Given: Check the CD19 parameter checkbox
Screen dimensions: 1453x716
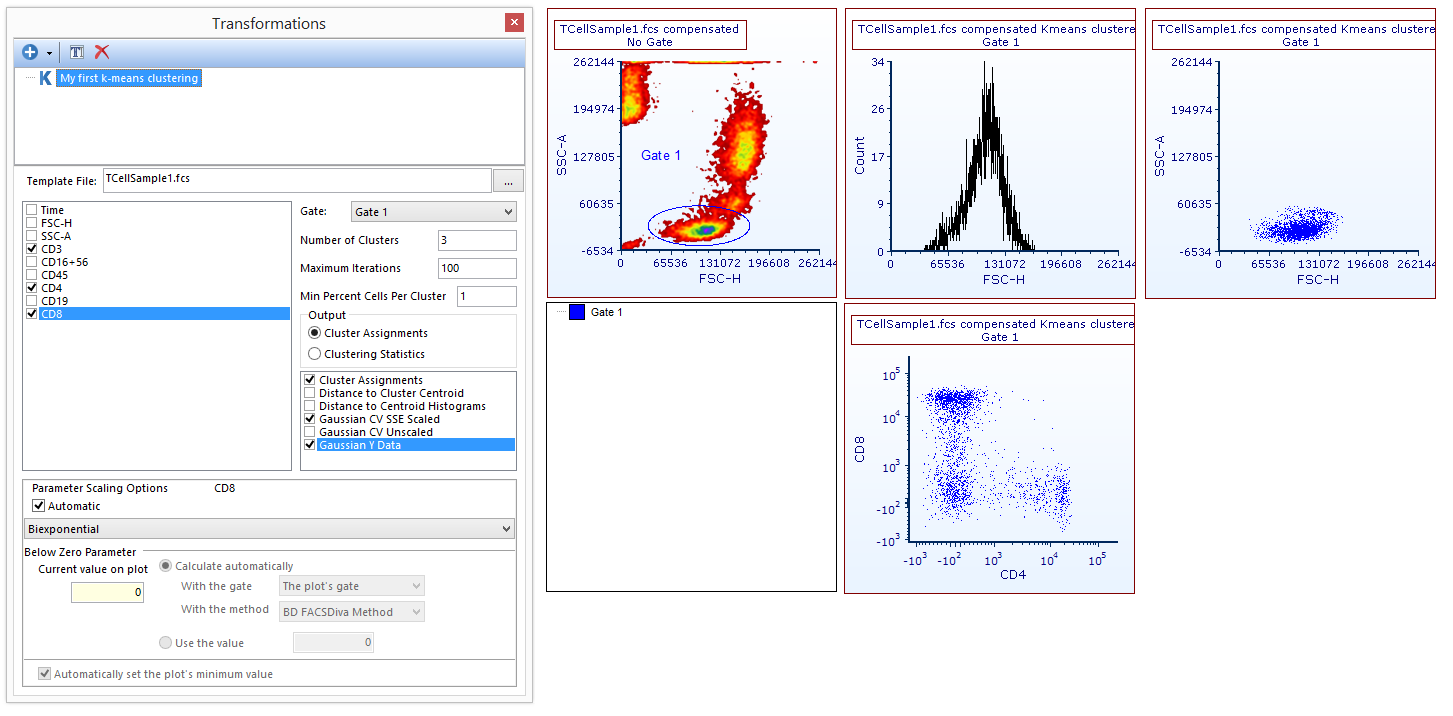Looking at the screenshot, I should pyautogui.click(x=32, y=301).
